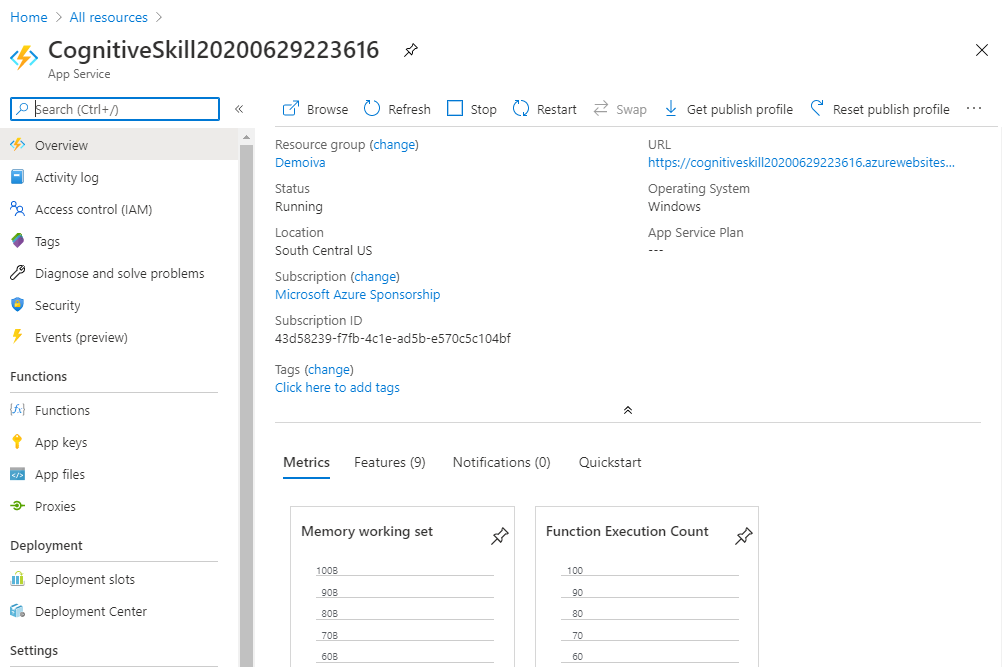Refresh the app service overview
Viewport: 1002px width, 667px height.
pos(397,109)
